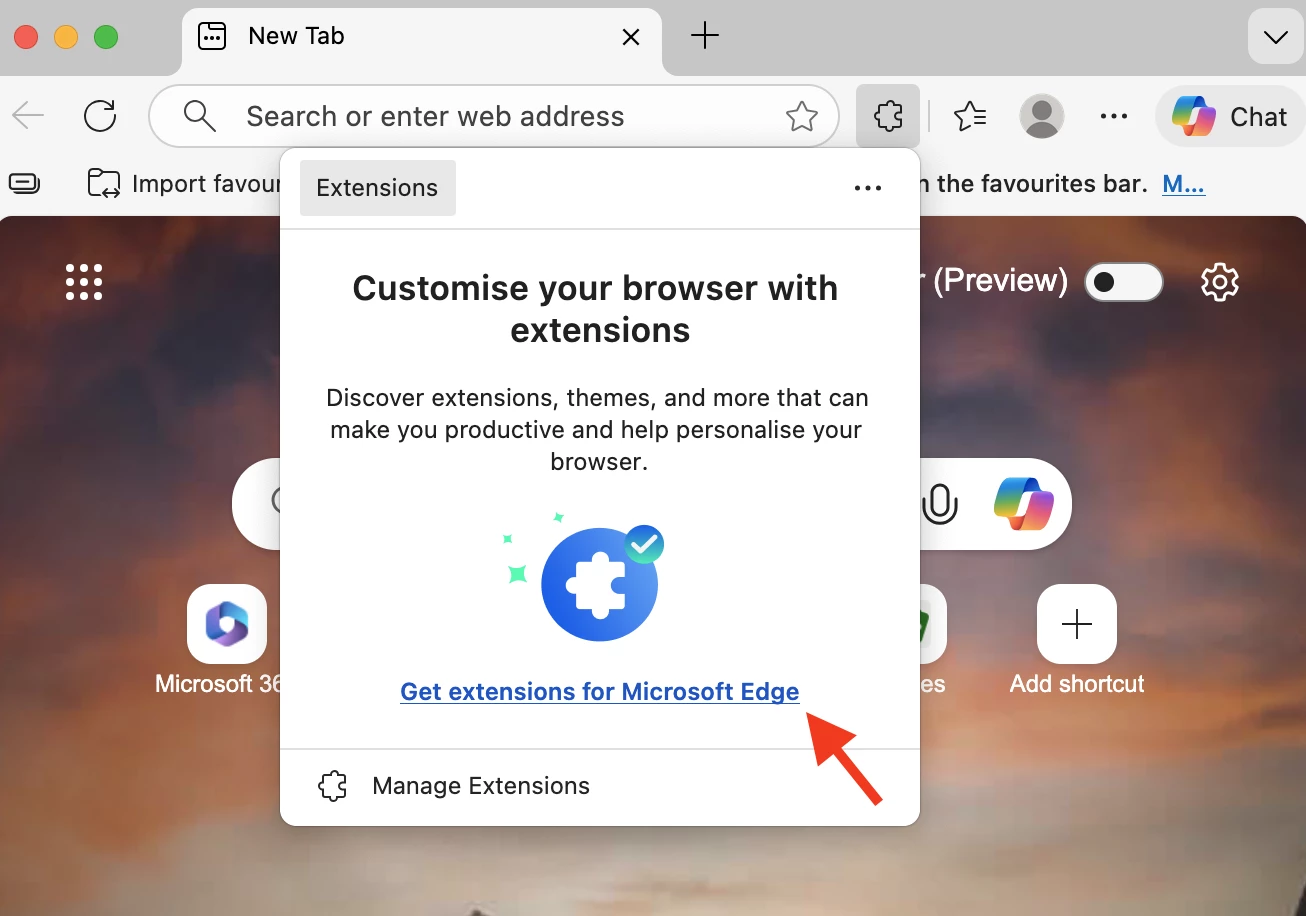Screen dimensions: 1306x916
Task: Add this page to favourites star
Action: point(802,117)
